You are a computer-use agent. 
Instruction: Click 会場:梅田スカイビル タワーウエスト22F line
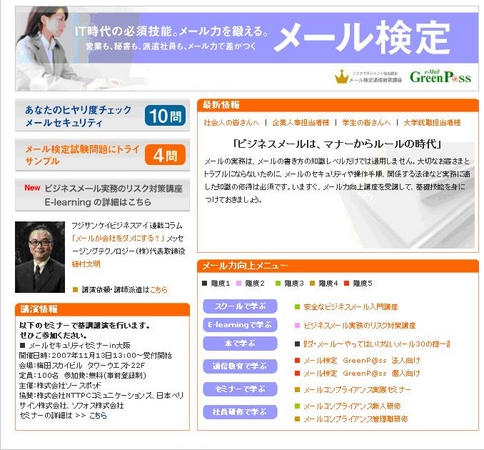(x=82, y=365)
